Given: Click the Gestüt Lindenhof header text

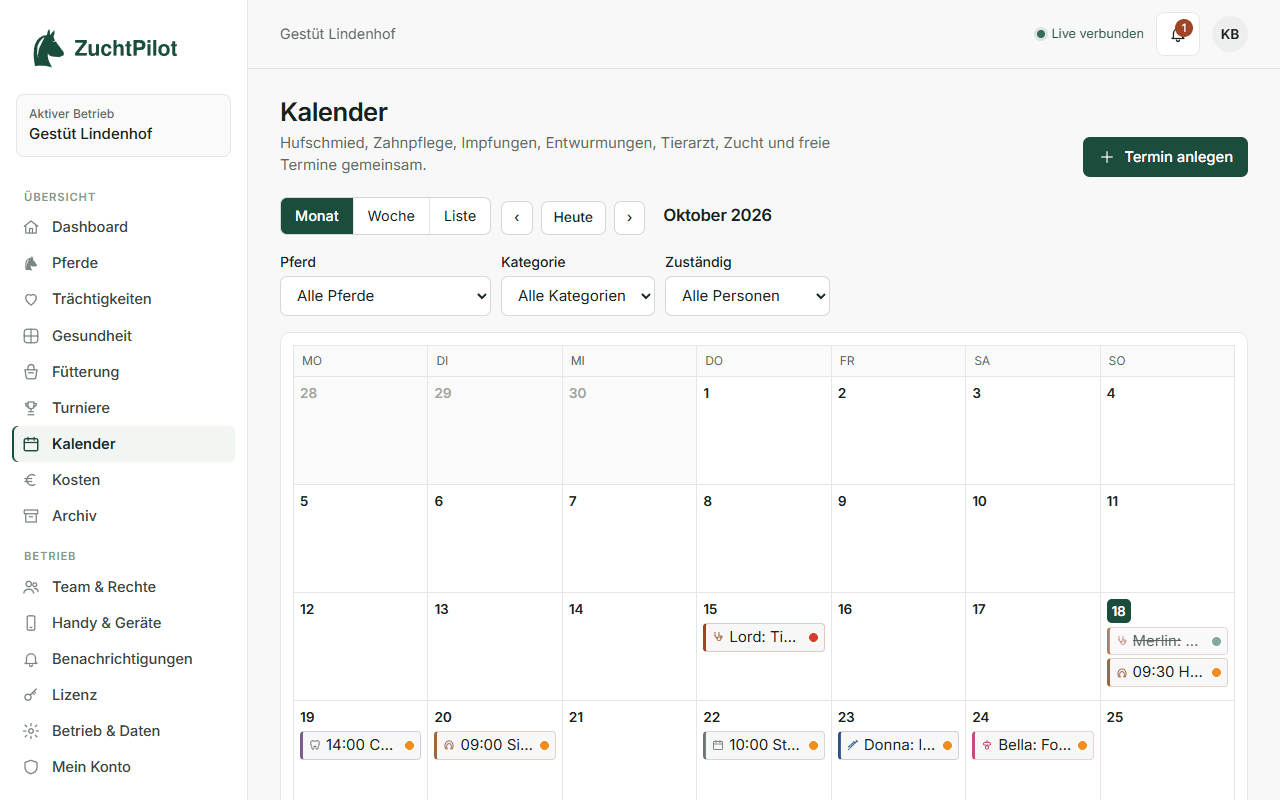Looking at the screenshot, I should [338, 34].
